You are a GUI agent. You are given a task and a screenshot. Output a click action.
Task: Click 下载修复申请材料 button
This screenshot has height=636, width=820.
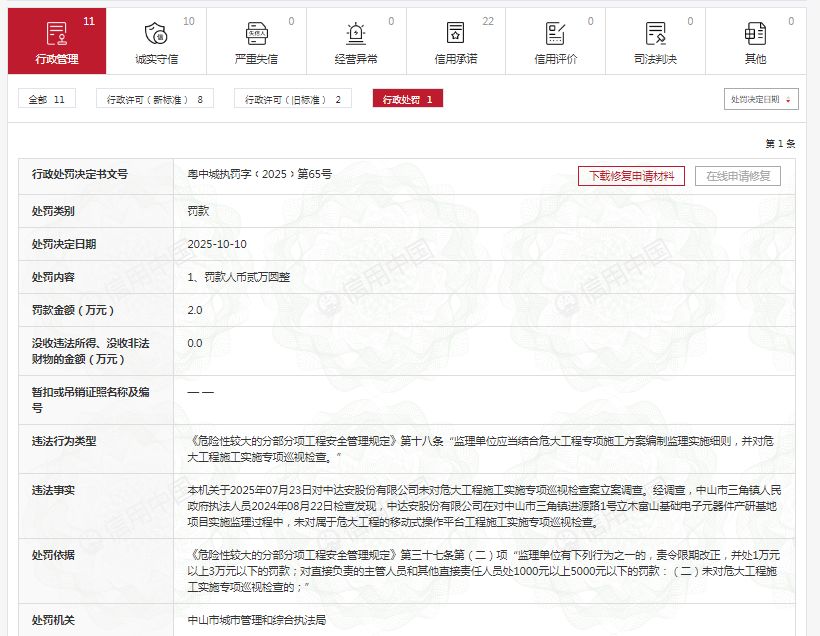[631, 176]
